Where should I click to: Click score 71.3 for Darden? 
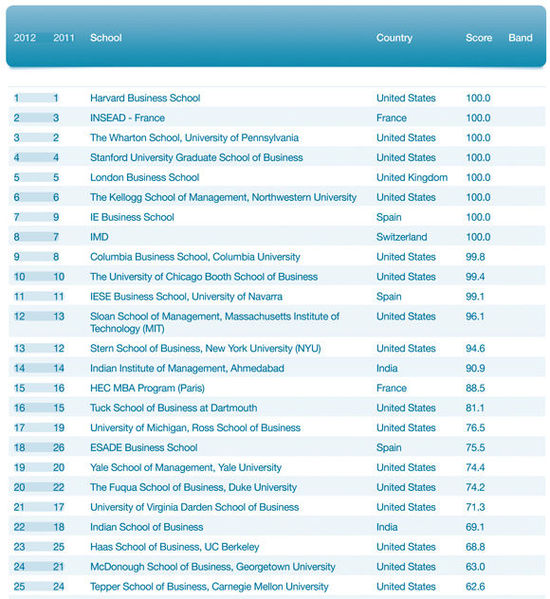pos(475,507)
